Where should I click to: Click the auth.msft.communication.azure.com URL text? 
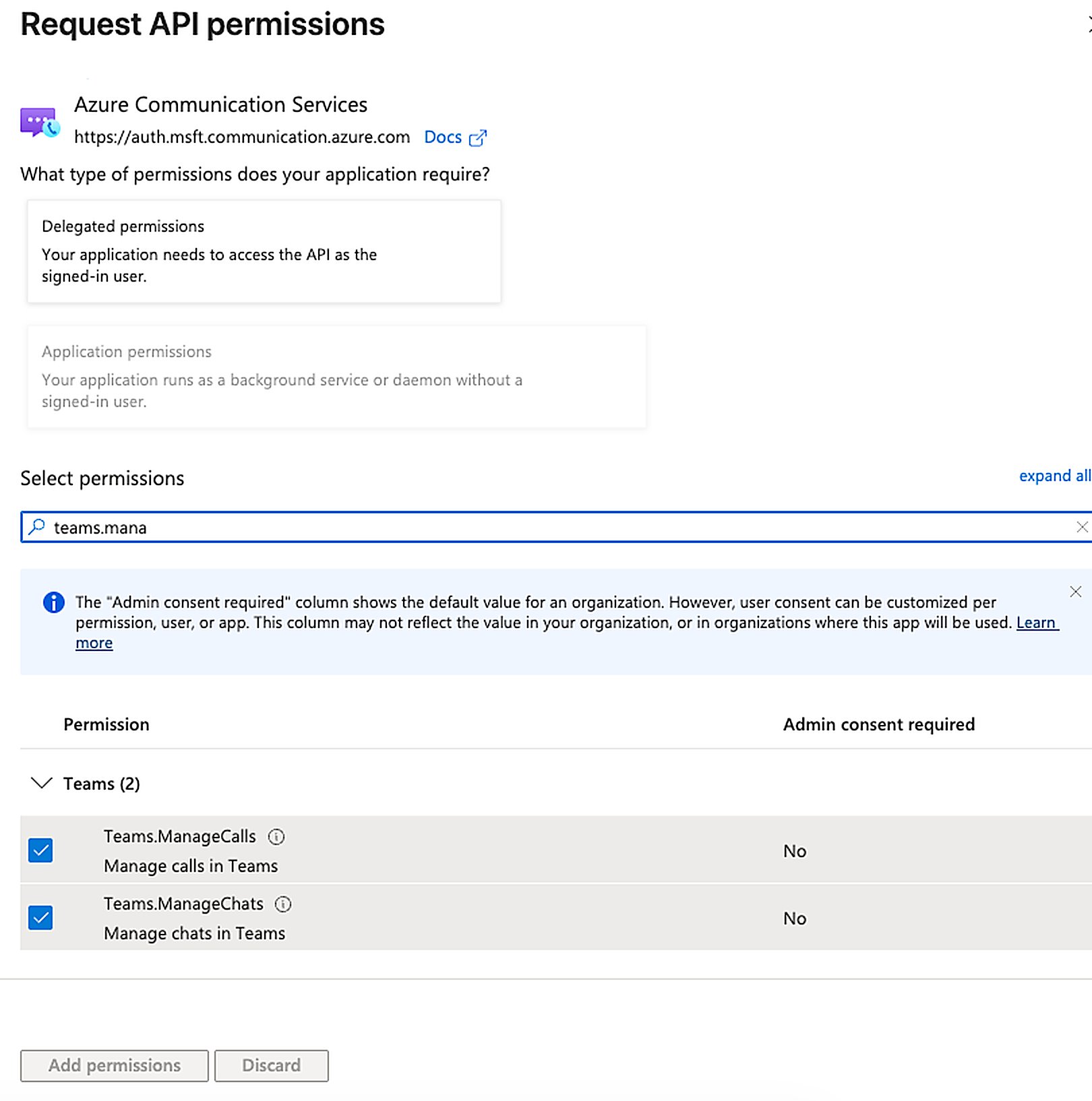click(242, 137)
